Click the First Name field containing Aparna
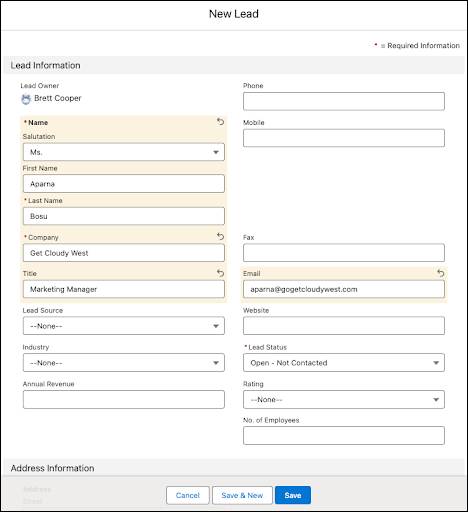468x512 pixels. [x=124, y=184]
